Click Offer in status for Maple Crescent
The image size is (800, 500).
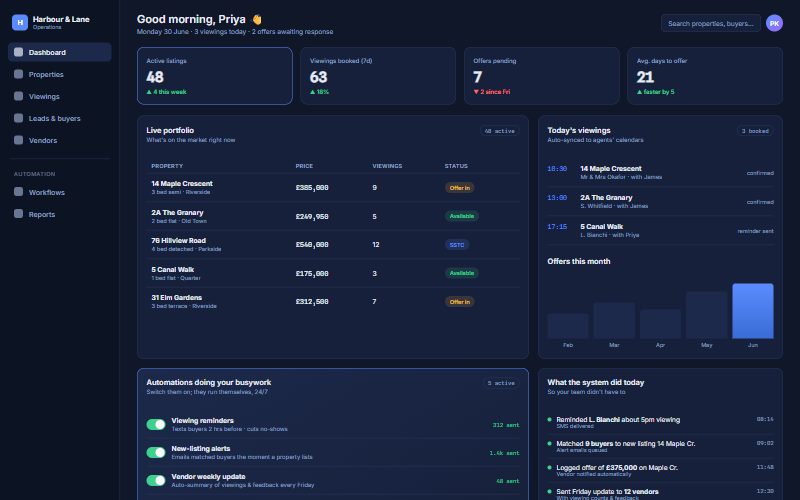point(460,188)
